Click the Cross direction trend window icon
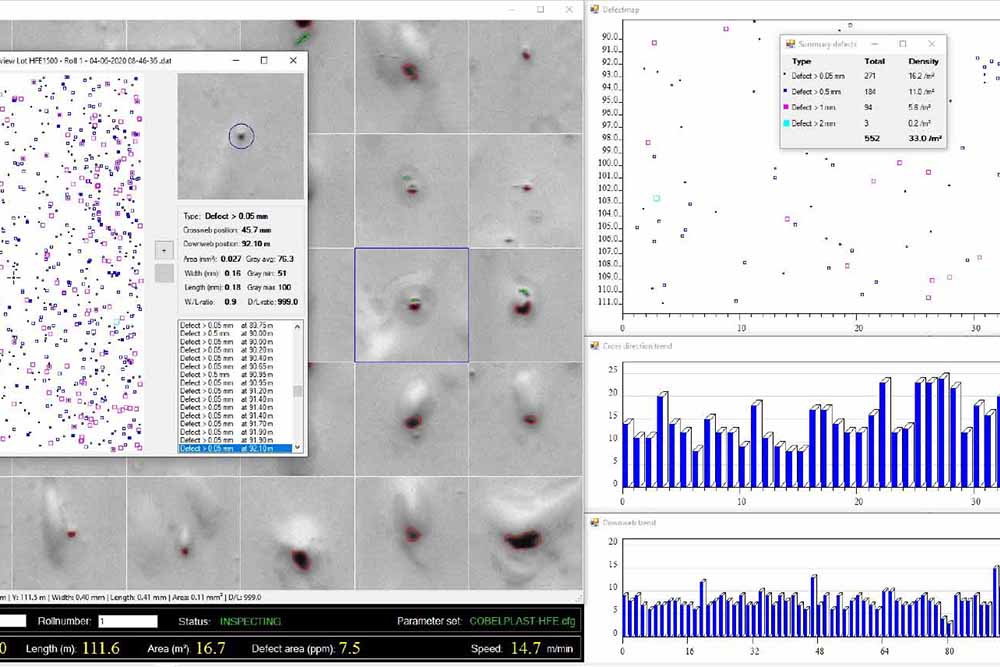The image size is (1000, 667). pos(594,346)
